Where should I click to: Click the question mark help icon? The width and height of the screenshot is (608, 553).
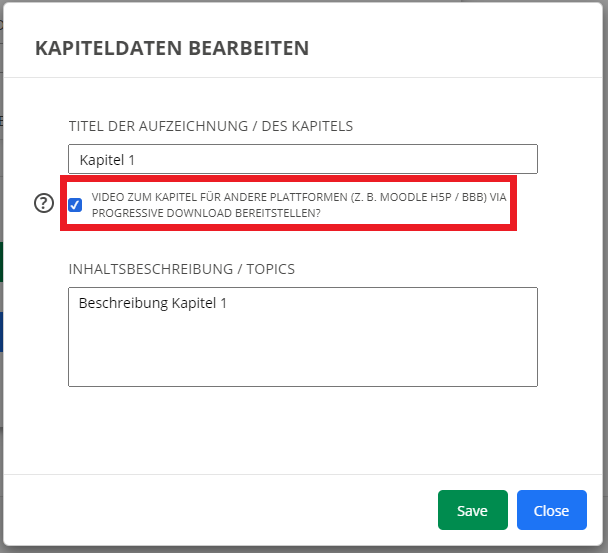(44, 204)
